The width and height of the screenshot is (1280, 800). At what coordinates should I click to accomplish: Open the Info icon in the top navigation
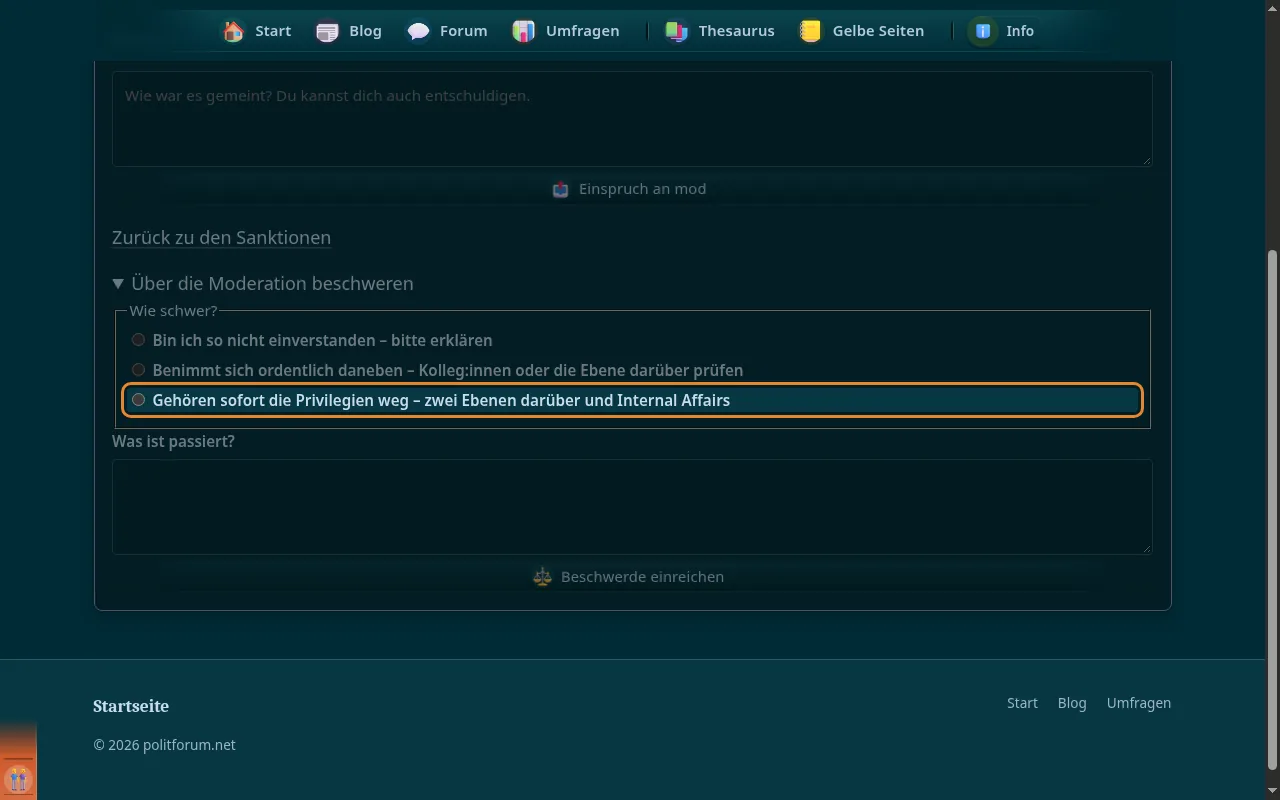[x=983, y=31]
